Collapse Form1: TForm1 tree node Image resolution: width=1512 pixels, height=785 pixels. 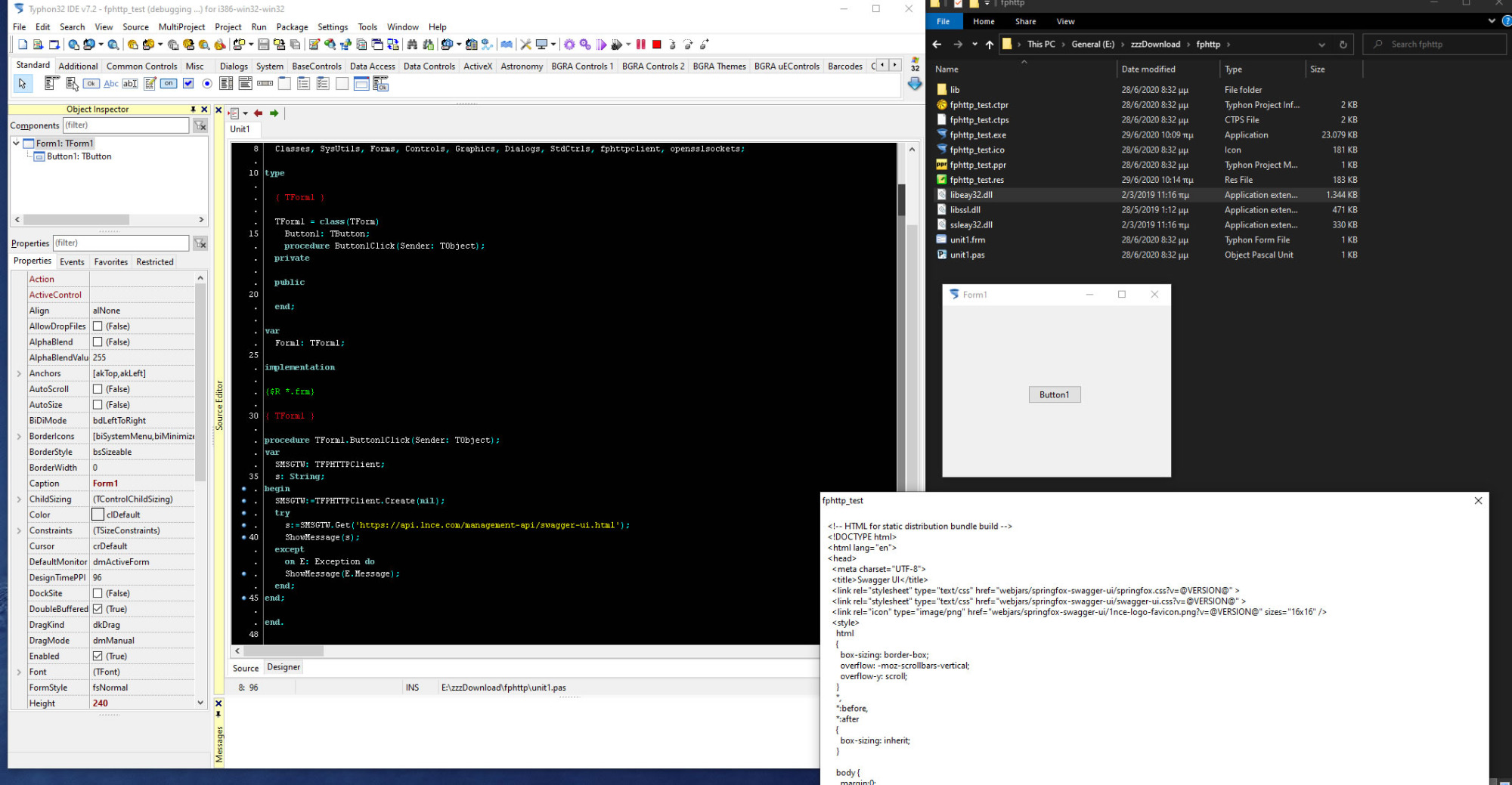(x=16, y=143)
